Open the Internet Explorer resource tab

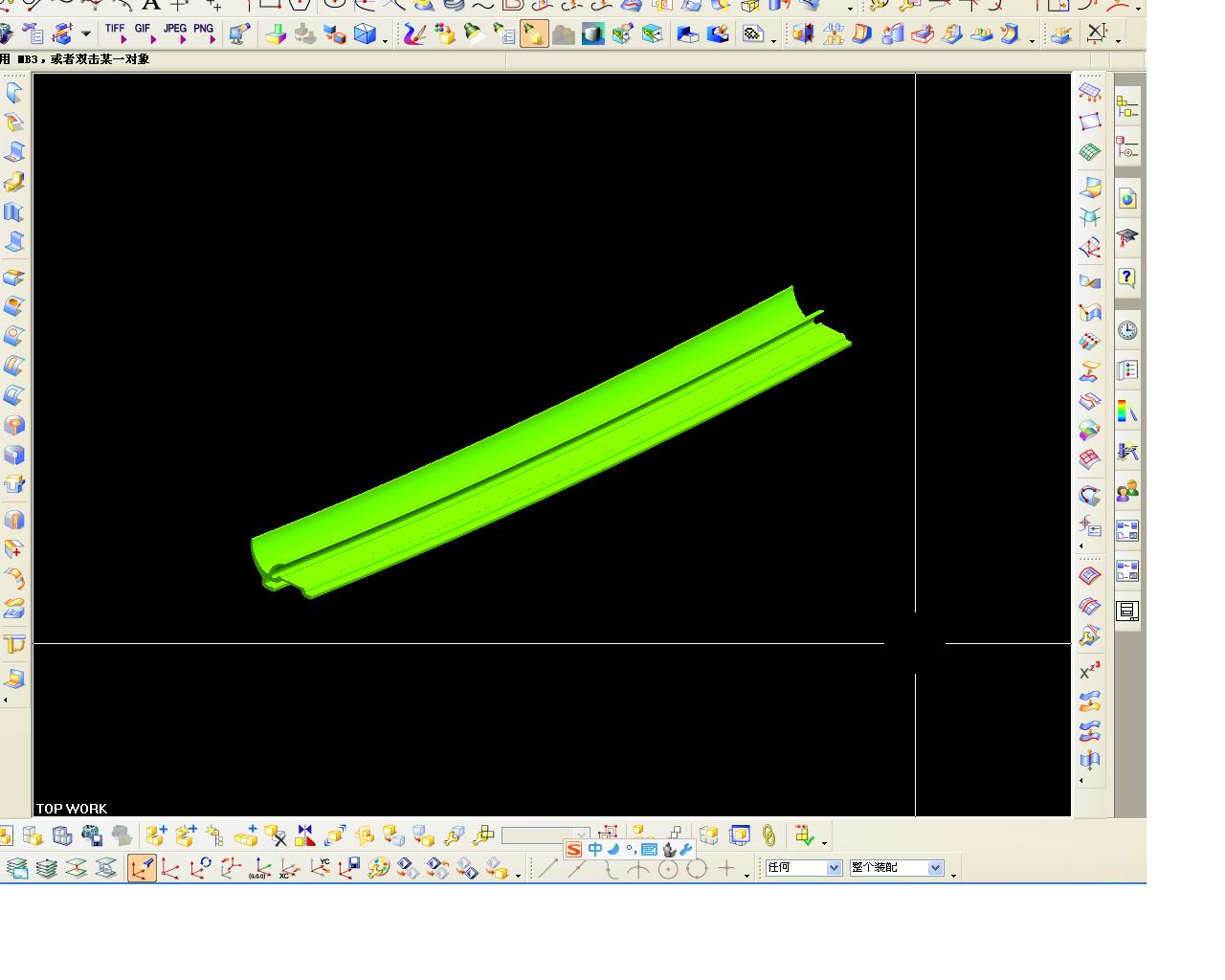click(x=1127, y=198)
